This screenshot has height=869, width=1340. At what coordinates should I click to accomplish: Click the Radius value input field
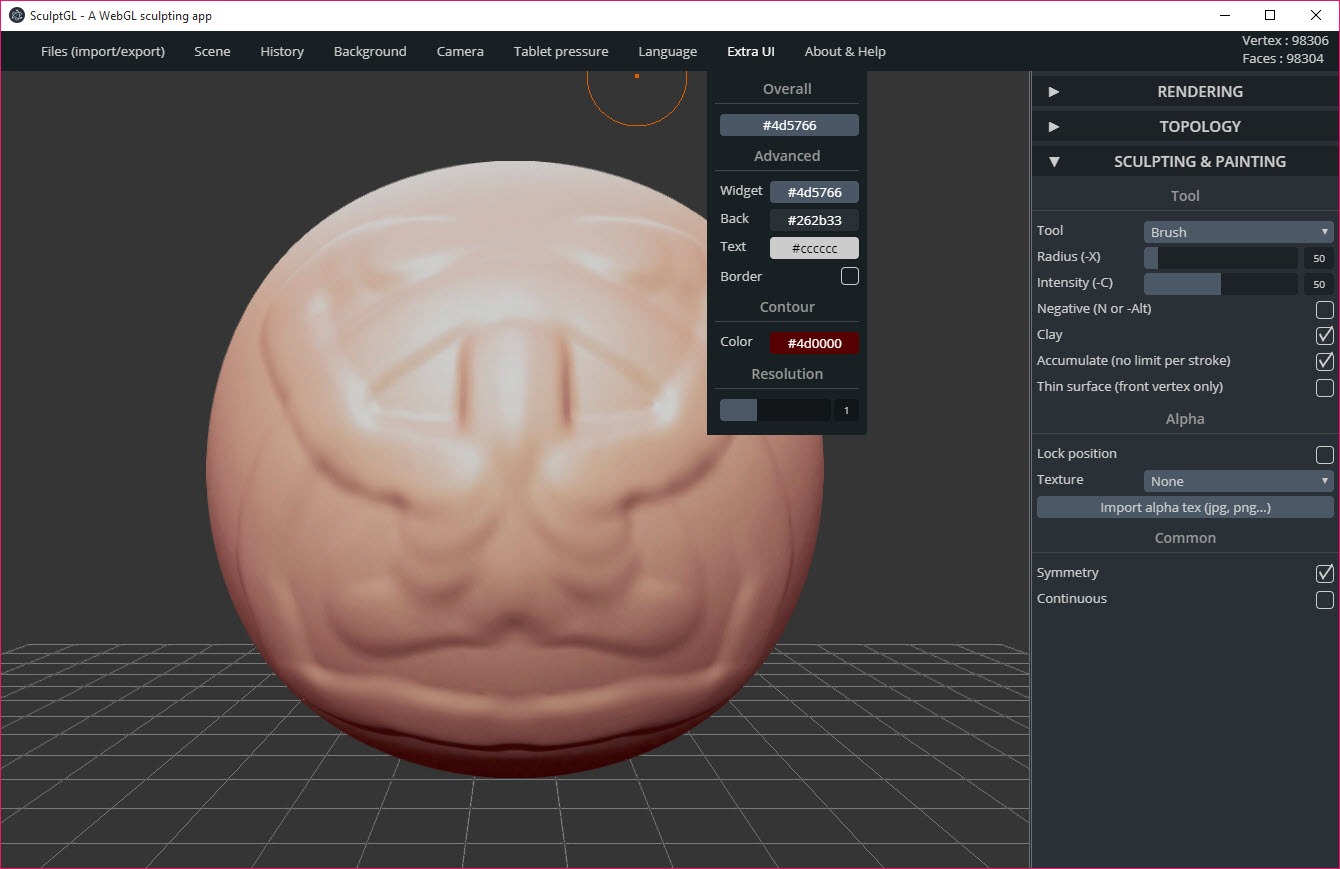[1318, 258]
